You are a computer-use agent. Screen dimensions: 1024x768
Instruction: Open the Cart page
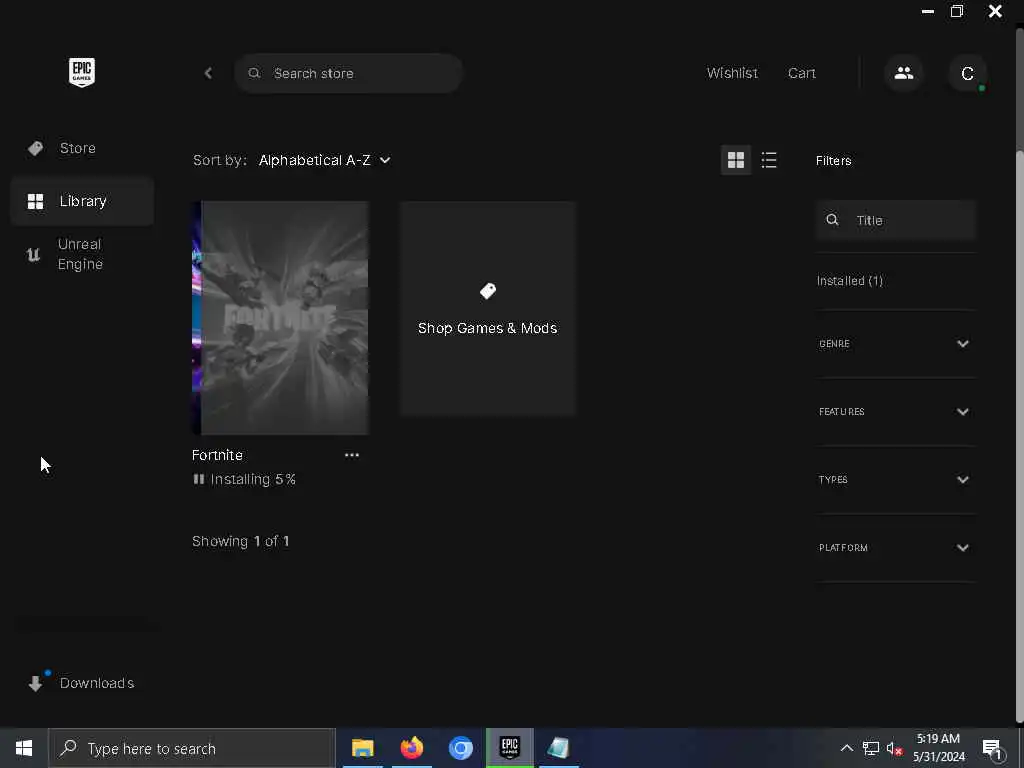[x=801, y=73]
